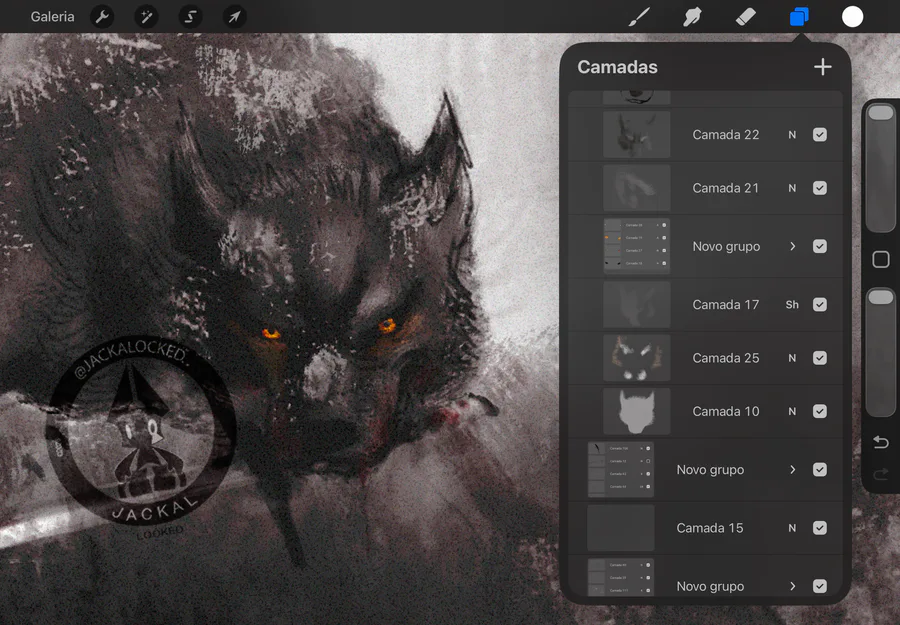
Task: Tap the redo arrow in sidebar
Action: (880, 474)
